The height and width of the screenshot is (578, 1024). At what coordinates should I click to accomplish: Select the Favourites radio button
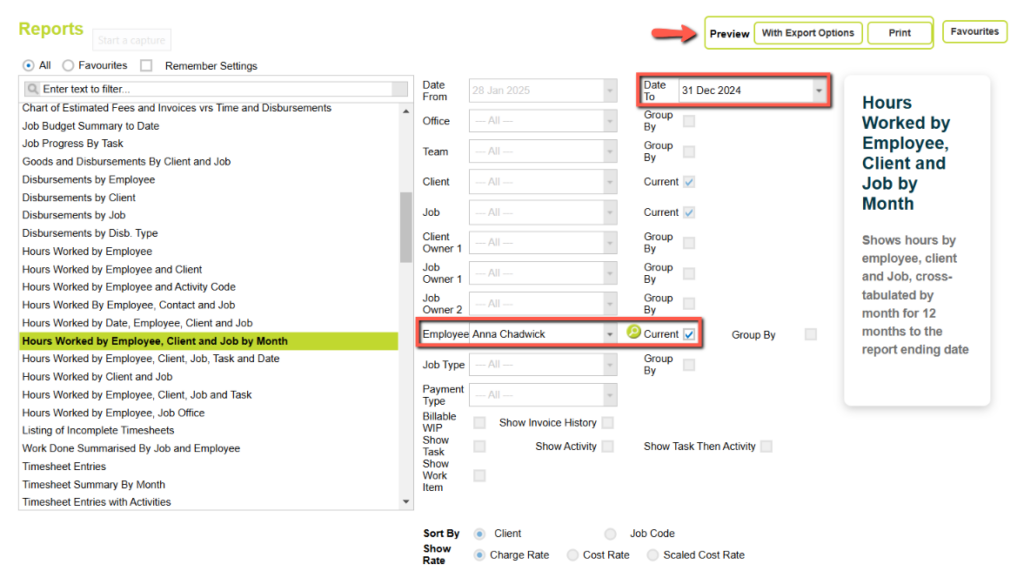pos(68,66)
